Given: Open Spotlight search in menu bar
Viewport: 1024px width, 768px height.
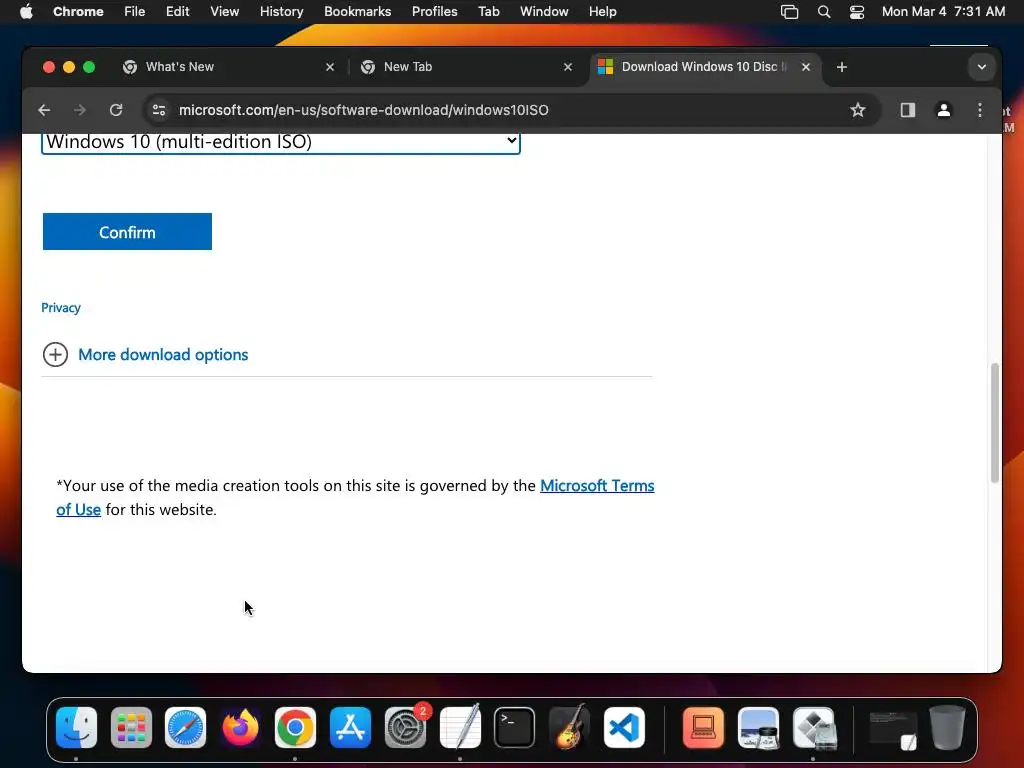Looking at the screenshot, I should coord(824,12).
